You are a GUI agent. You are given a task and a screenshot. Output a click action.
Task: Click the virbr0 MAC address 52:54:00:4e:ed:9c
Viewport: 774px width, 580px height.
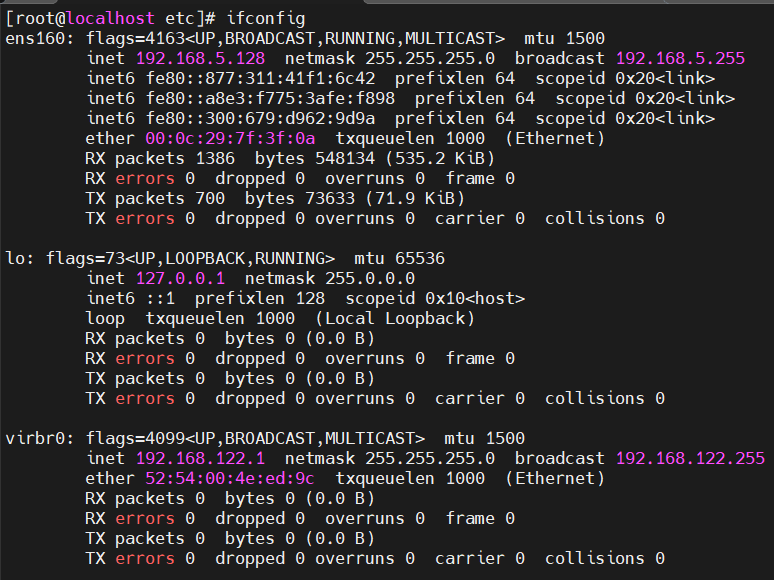point(230,478)
